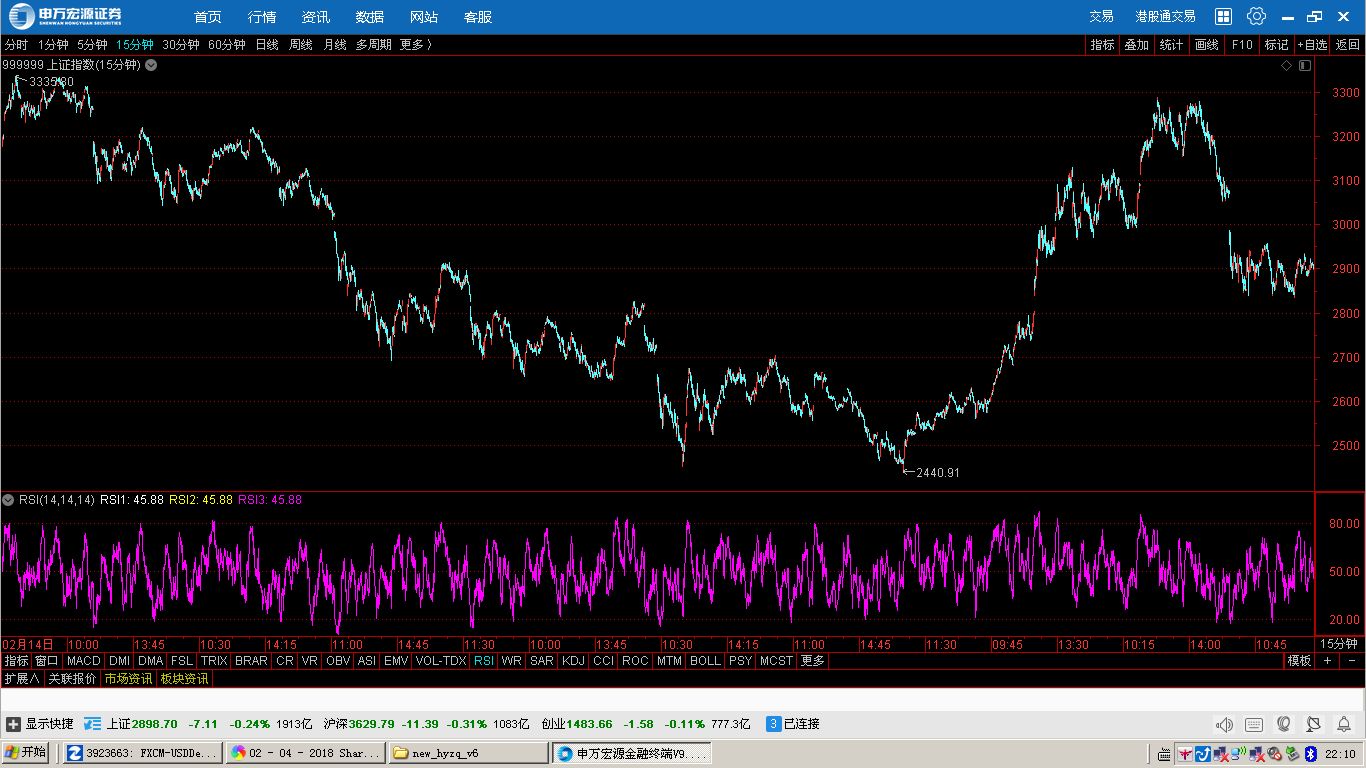This screenshot has width=1366, height=768.
Task: Switch to 日线 daily chart
Action: [267, 45]
